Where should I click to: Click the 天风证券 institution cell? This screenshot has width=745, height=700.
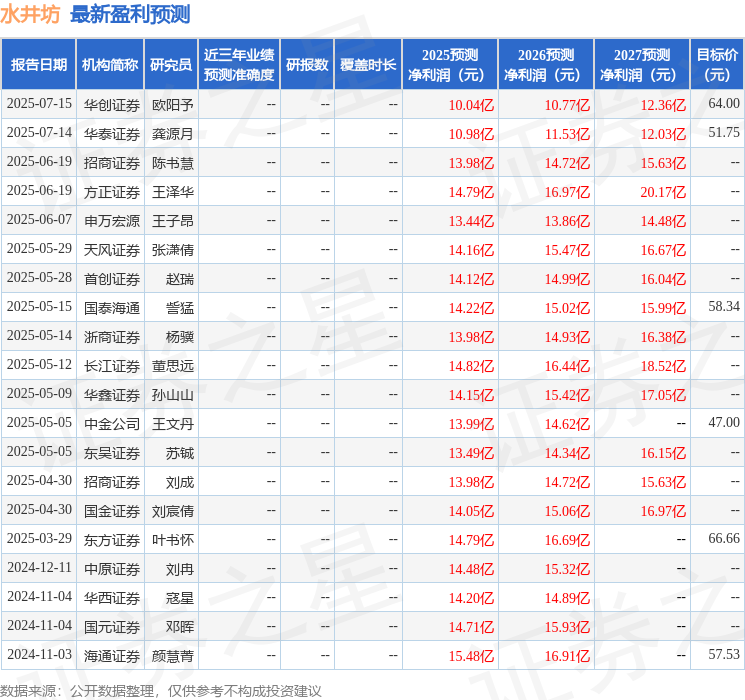(x=112, y=249)
